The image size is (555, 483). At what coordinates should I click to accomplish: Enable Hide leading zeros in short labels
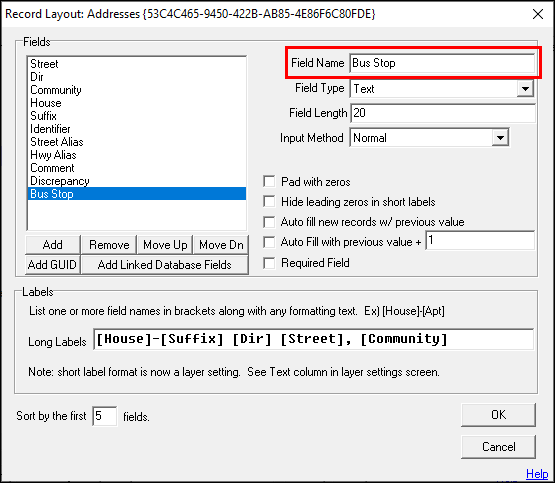pos(269,202)
